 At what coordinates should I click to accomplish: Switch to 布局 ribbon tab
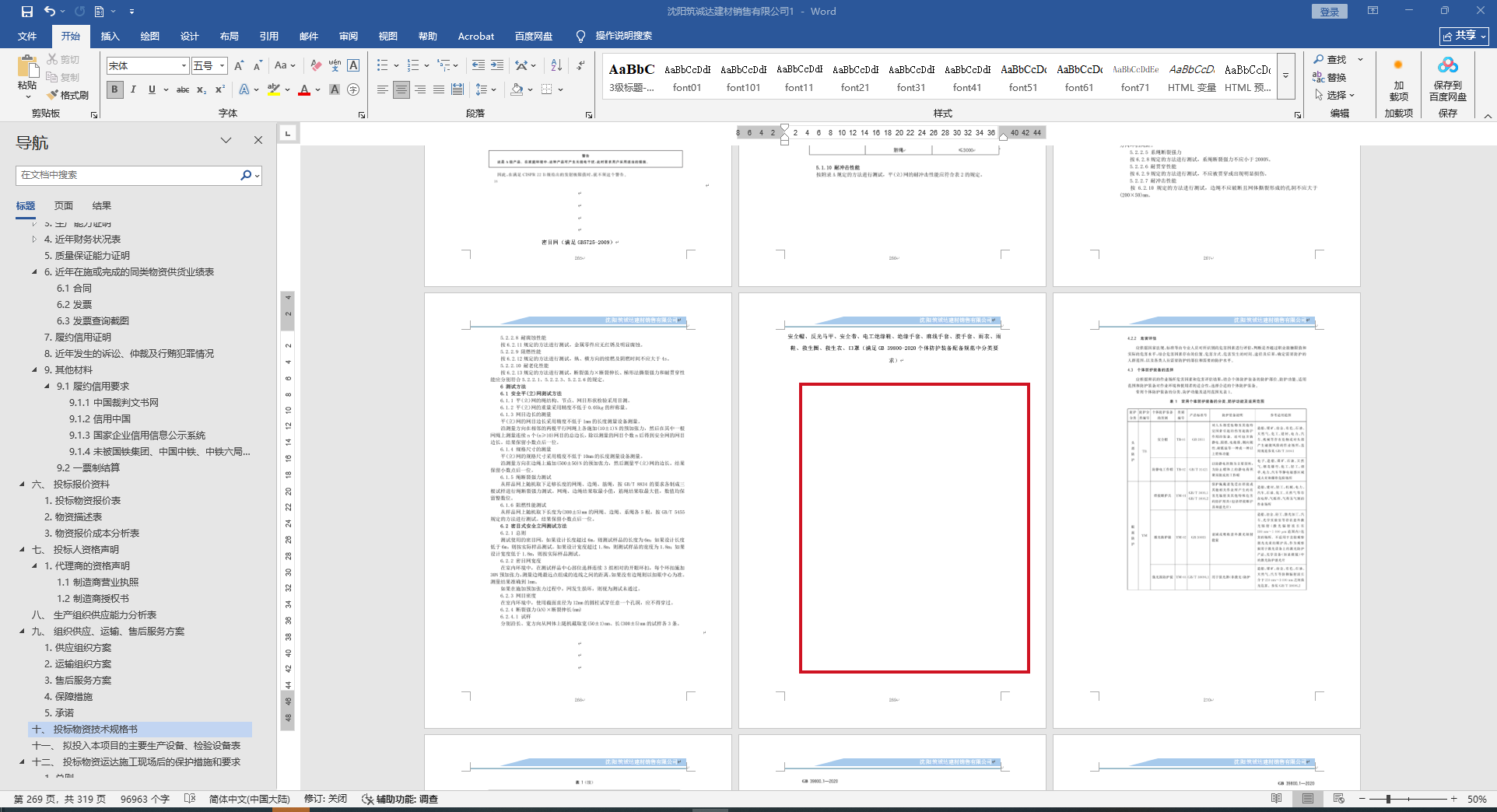pos(230,36)
